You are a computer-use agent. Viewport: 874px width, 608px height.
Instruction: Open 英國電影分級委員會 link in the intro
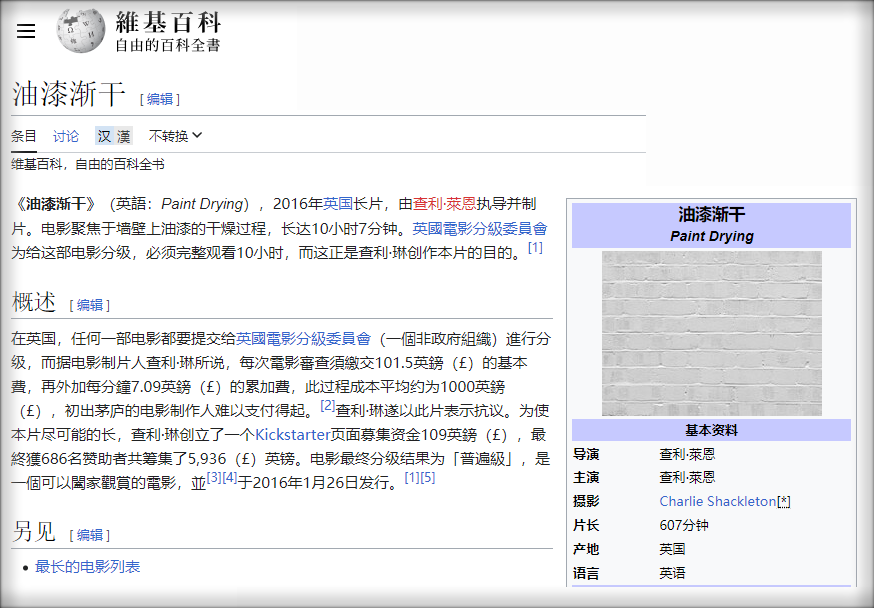click(x=480, y=228)
